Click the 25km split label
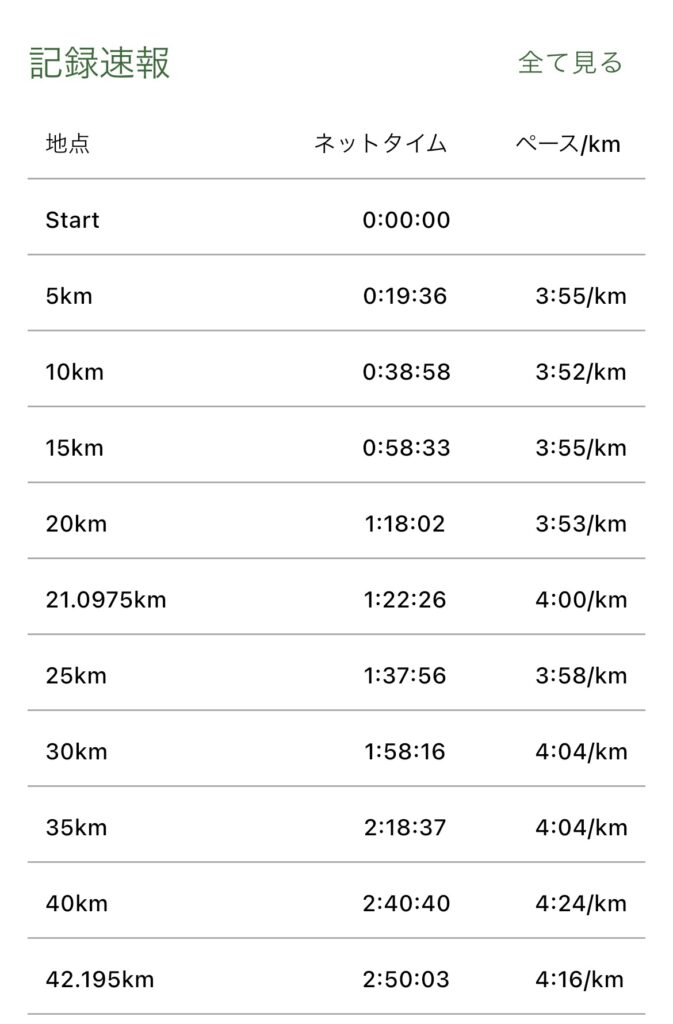Image resolution: width=673 pixels, height=1024 pixels. point(76,676)
